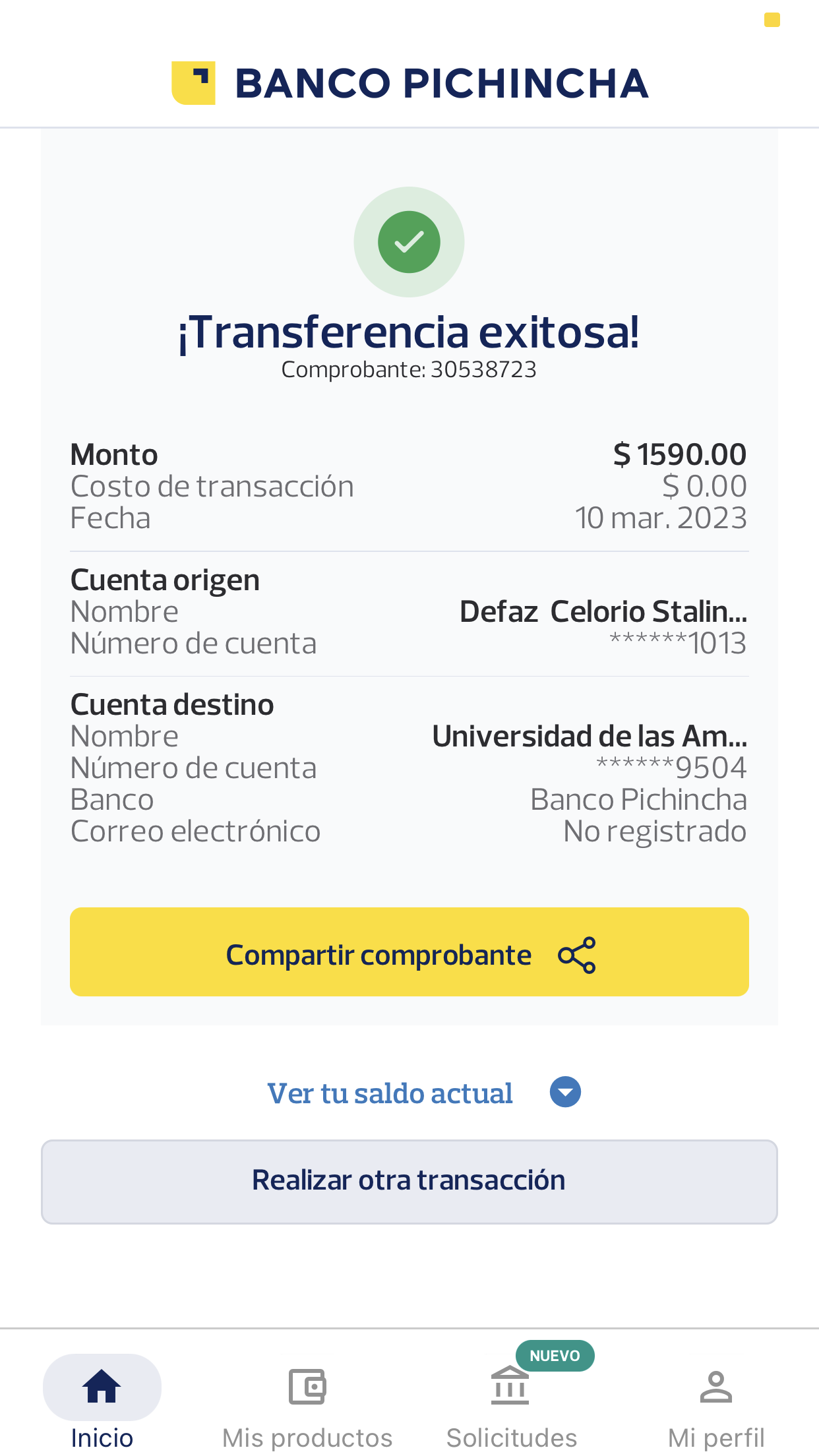Tap the $ 1590.00 amount value
This screenshot has height=1456, width=819.
(x=679, y=454)
